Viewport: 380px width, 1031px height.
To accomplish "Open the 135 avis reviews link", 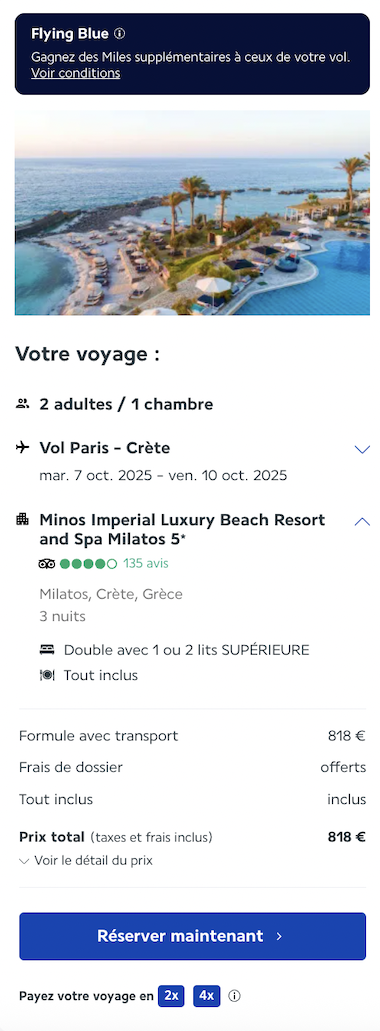I will tap(146, 563).
